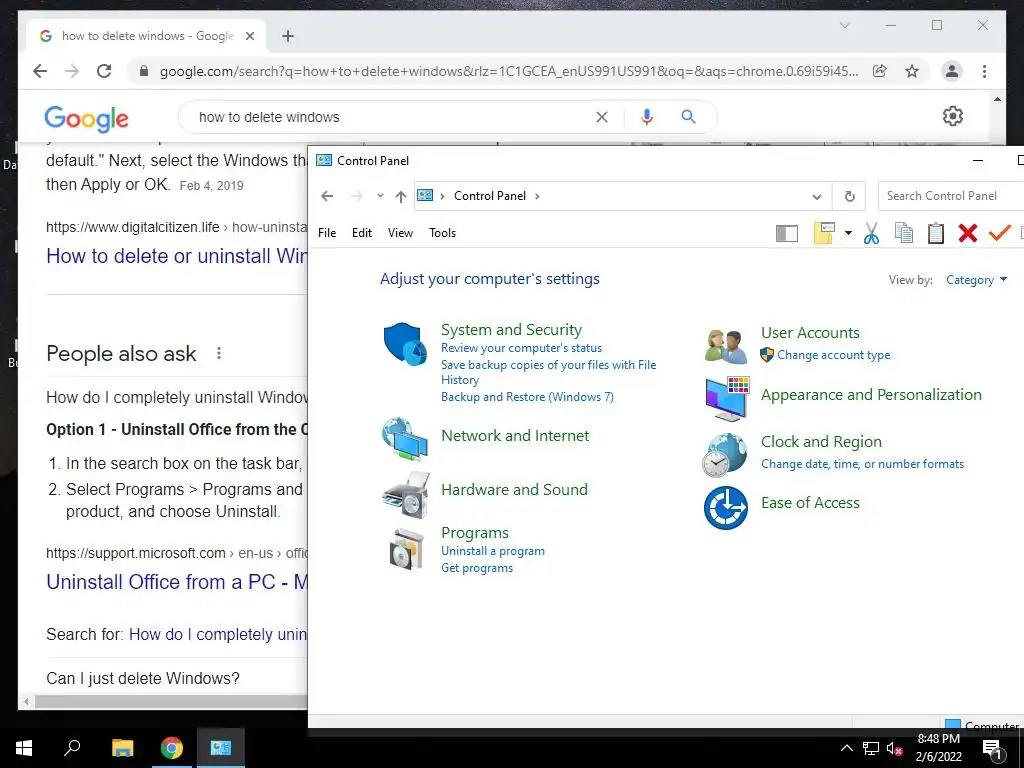Image resolution: width=1024 pixels, height=768 pixels.
Task: Open Appearance and Personalization category
Action: click(x=871, y=394)
